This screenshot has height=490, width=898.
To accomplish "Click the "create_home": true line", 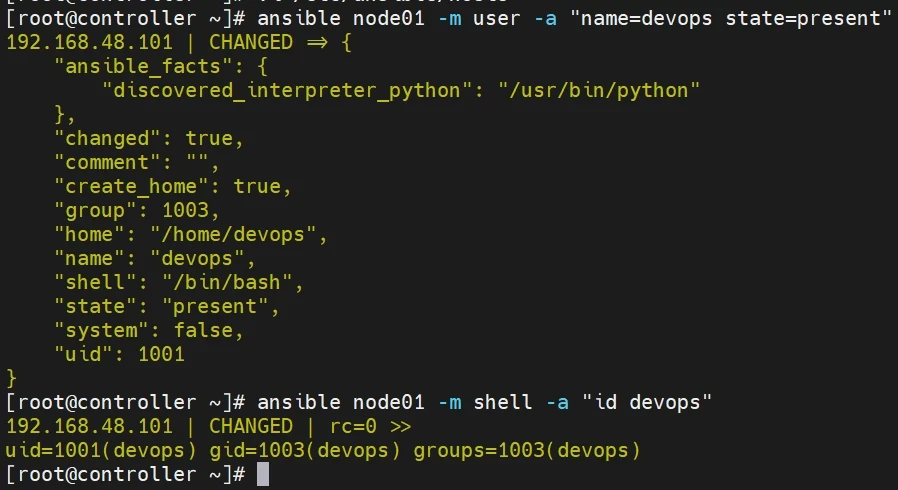I will coord(172,186).
